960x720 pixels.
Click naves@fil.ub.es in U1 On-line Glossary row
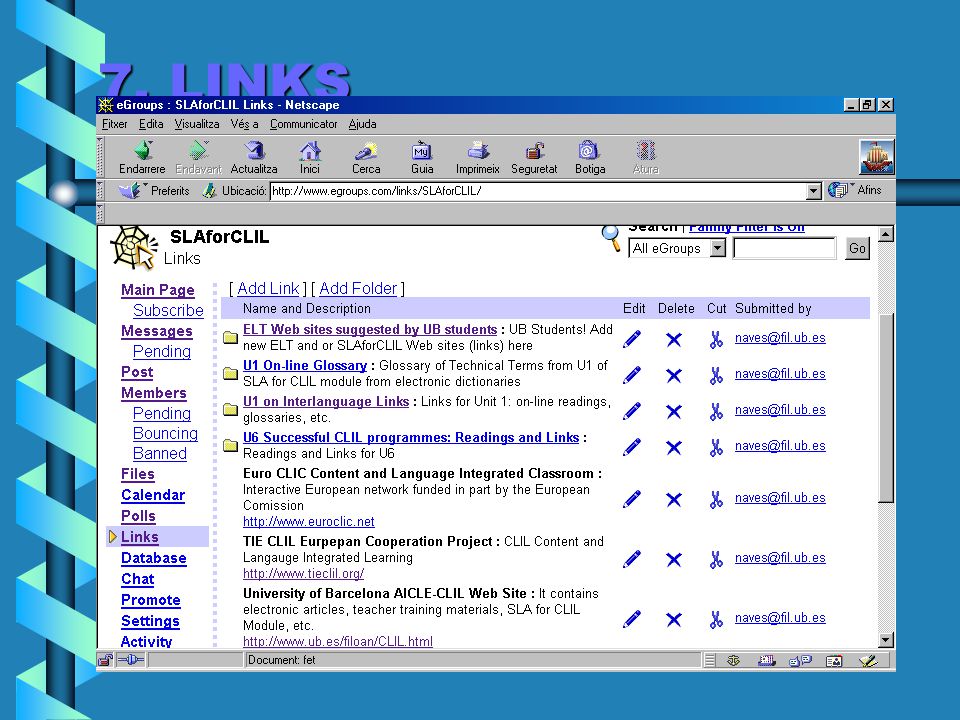[x=780, y=373]
